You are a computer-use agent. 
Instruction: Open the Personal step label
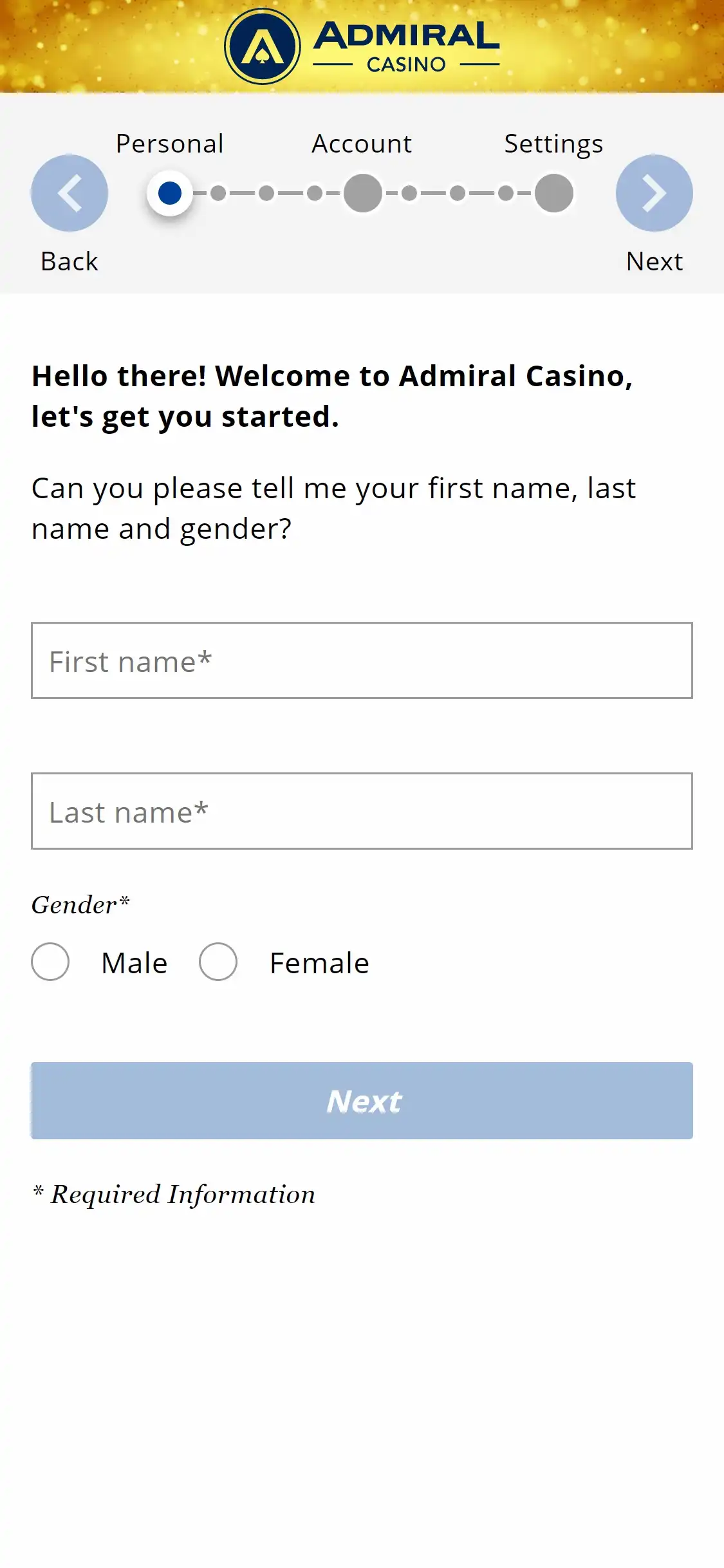point(170,144)
